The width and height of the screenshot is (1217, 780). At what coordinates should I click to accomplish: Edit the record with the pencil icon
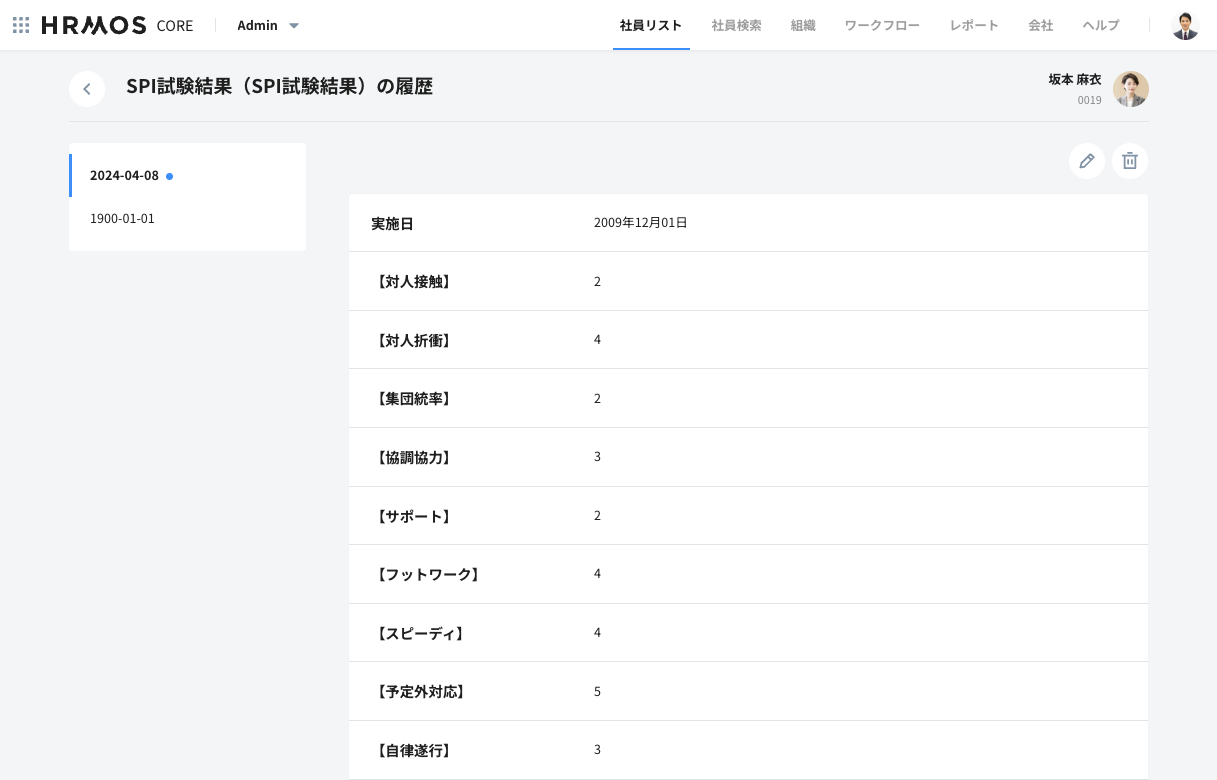click(1086, 161)
